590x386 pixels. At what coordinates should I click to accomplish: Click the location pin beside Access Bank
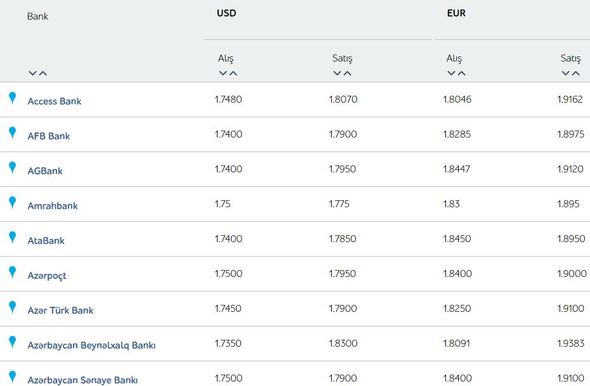point(12,97)
